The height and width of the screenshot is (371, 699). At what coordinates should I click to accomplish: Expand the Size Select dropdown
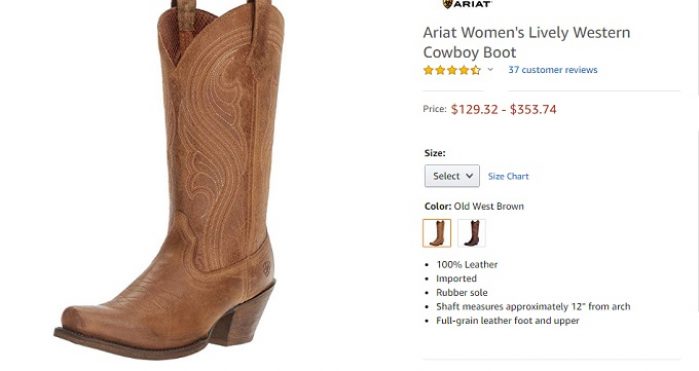tap(452, 176)
